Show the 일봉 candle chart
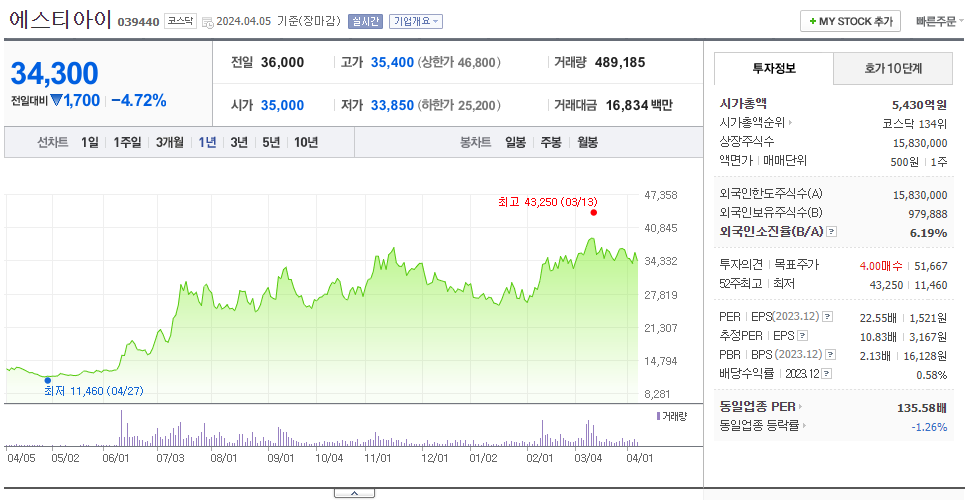968x500 pixels. 515,143
